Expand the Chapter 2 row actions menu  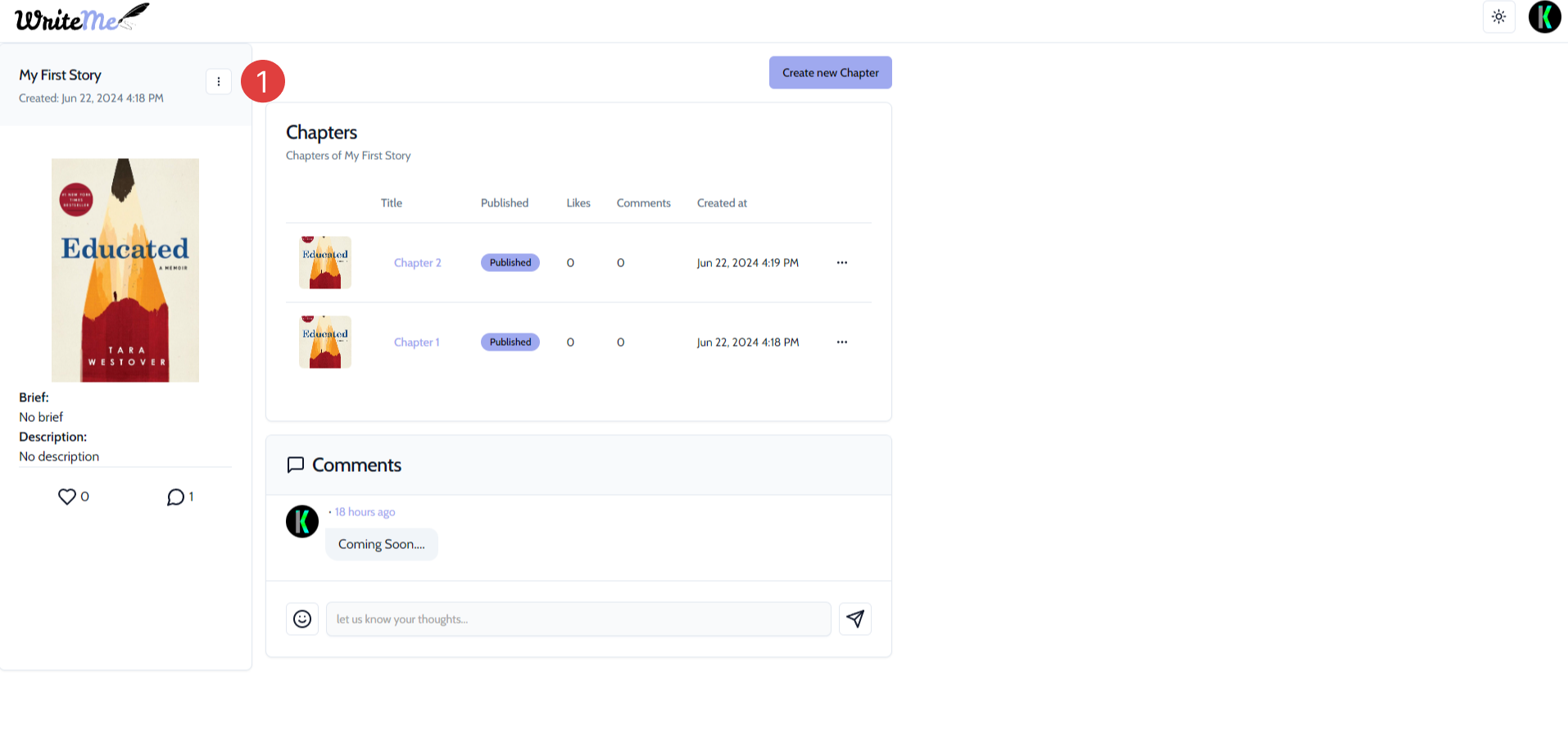[841, 263]
